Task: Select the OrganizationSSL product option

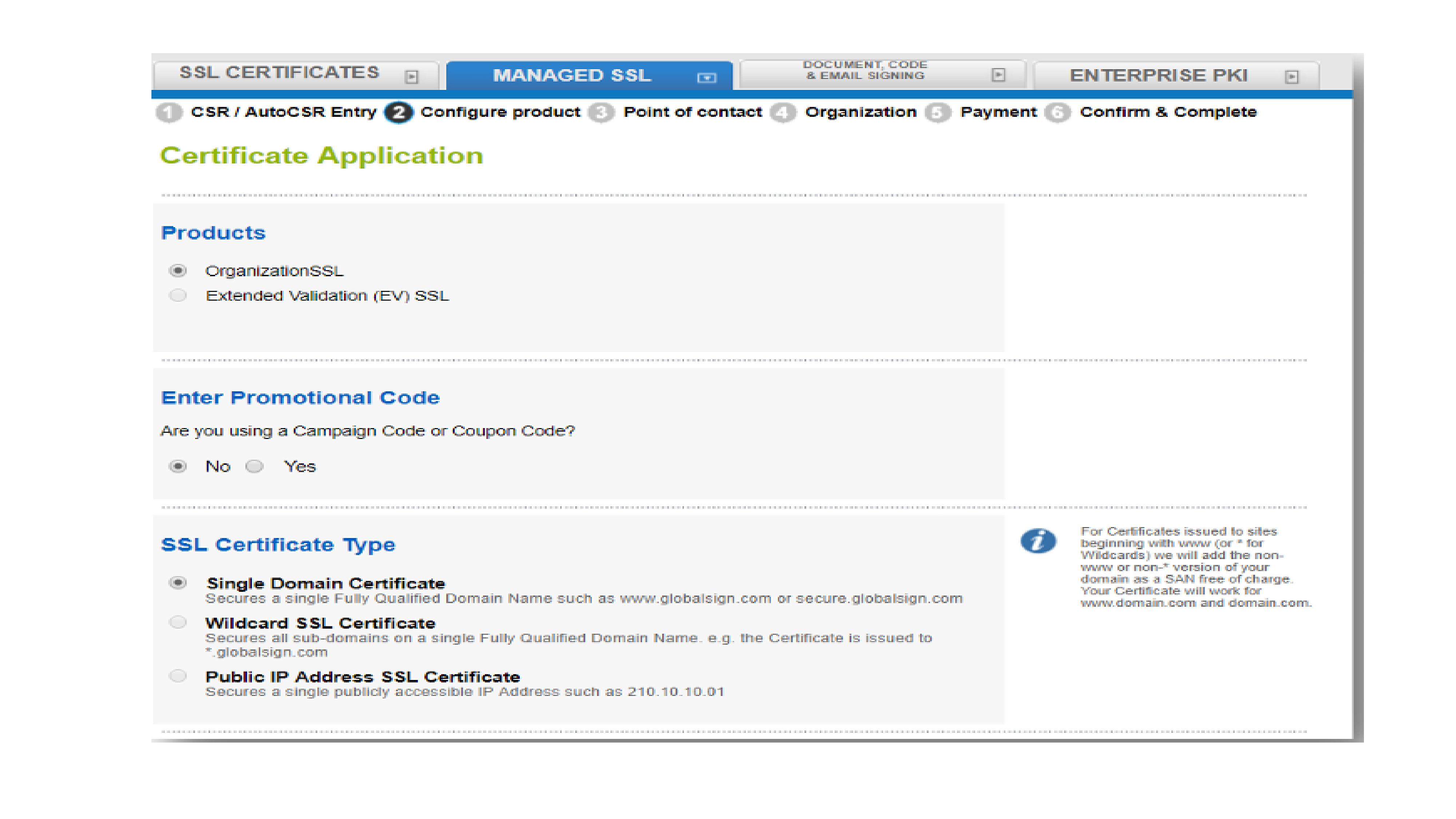Action: tap(178, 271)
